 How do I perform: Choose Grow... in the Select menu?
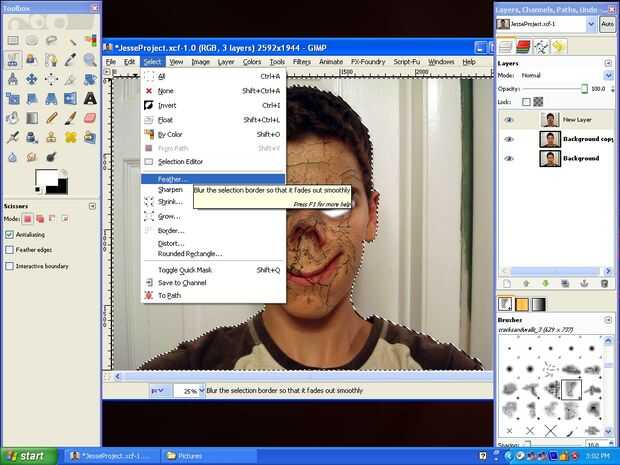click(213, 216)
